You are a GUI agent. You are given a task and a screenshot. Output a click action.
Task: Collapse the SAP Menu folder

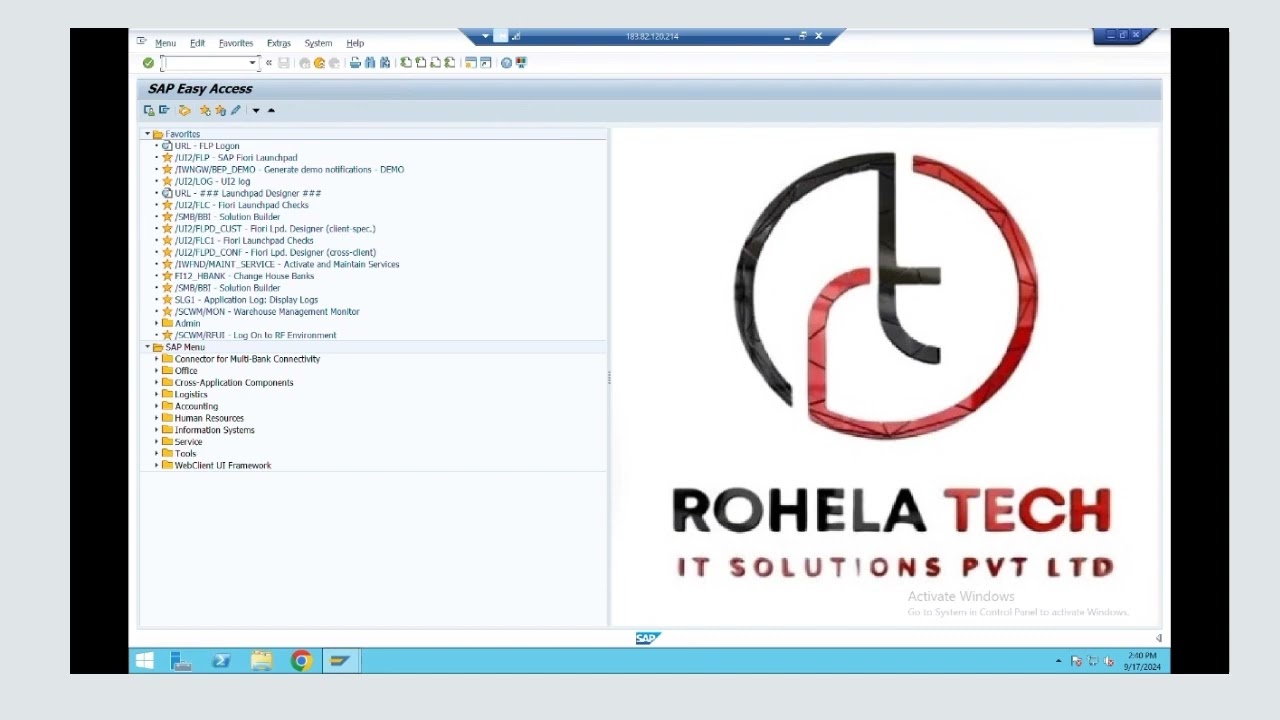pos(147,347)
